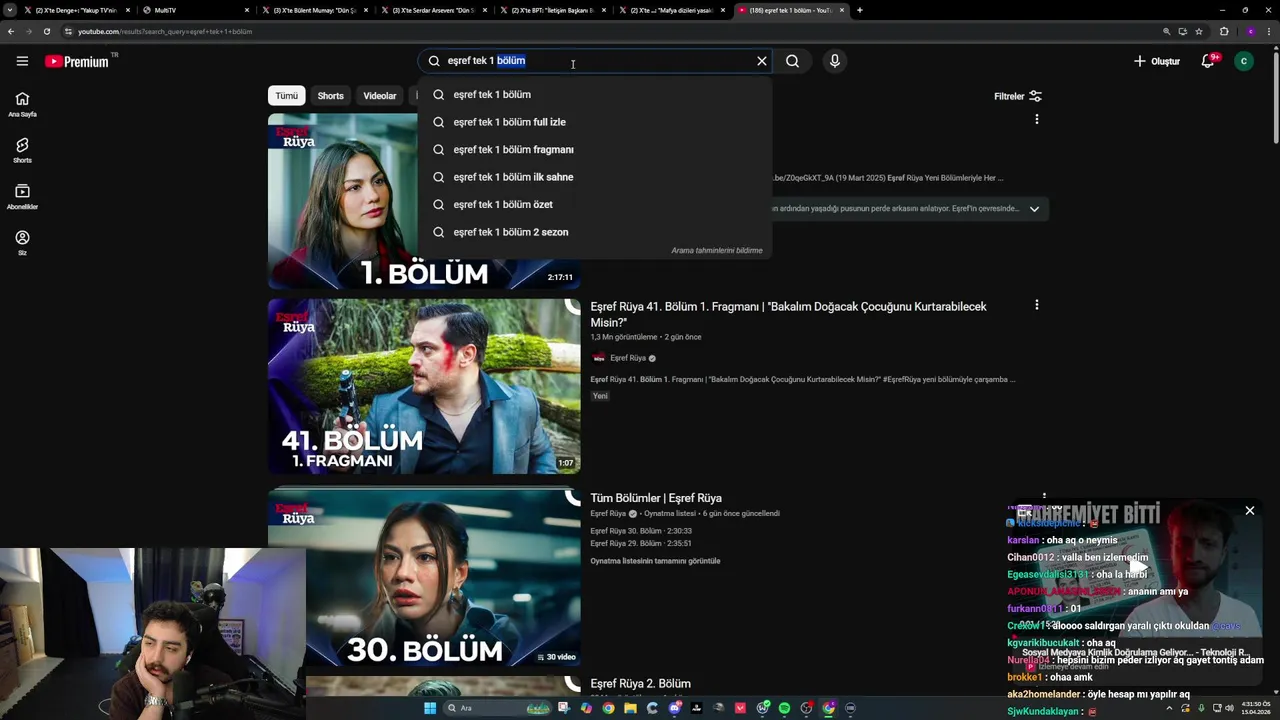The height and width of the screenshot is (720, 1280).
Task: Open the taskbar clock and date
Action: pyautogui.click(x=1257, y=708)
